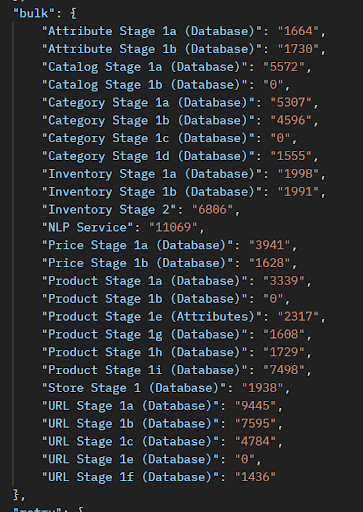The height and width of the screenshot is (512, 363).
Task: Select the "7498" Product Stage 1i value
Action: point(284,370)
